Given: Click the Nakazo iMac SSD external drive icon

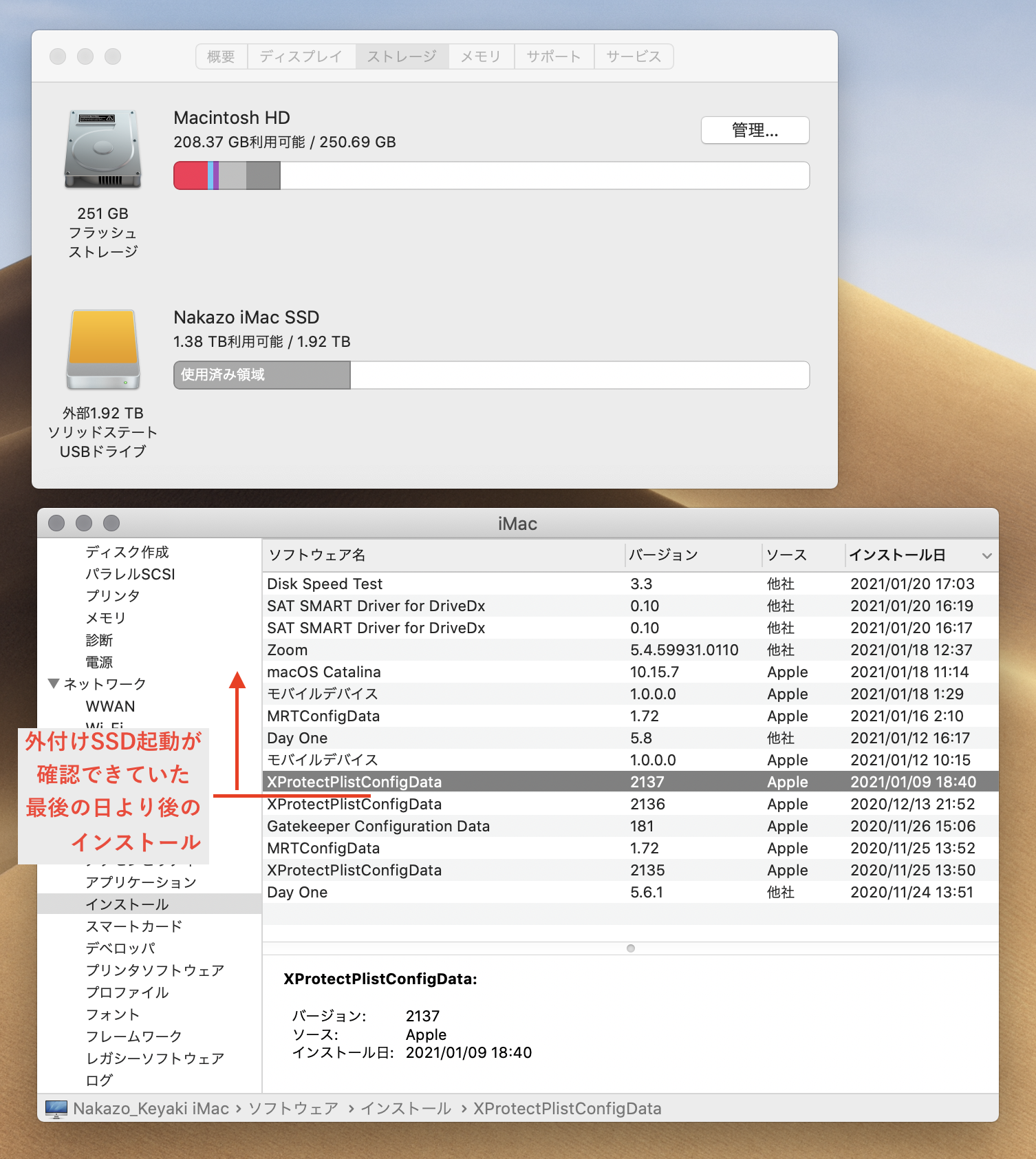Looking at the screenshot, I should (103, 350).
